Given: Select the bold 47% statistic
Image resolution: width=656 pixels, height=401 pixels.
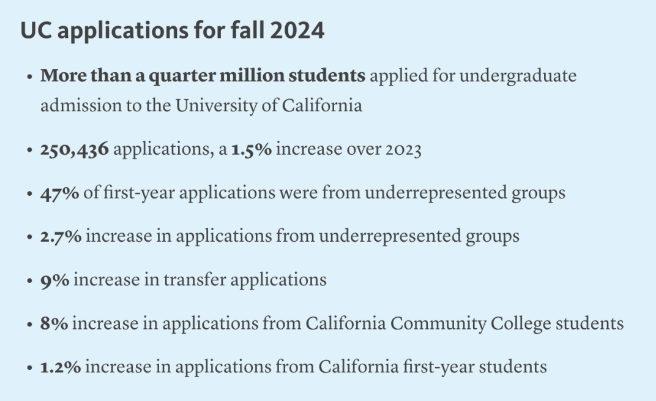Looking at the screenshot, I should coord(59,193).
